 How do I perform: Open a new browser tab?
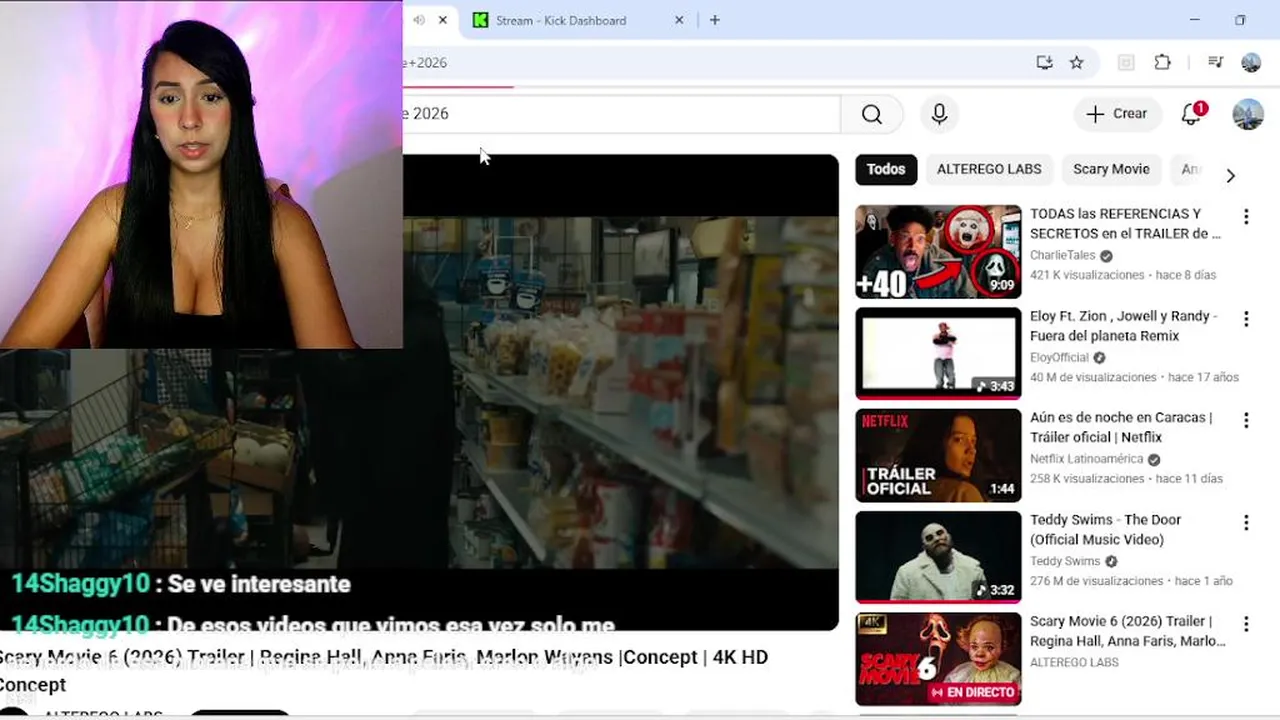pyautogui.click(x=714, y=20)
